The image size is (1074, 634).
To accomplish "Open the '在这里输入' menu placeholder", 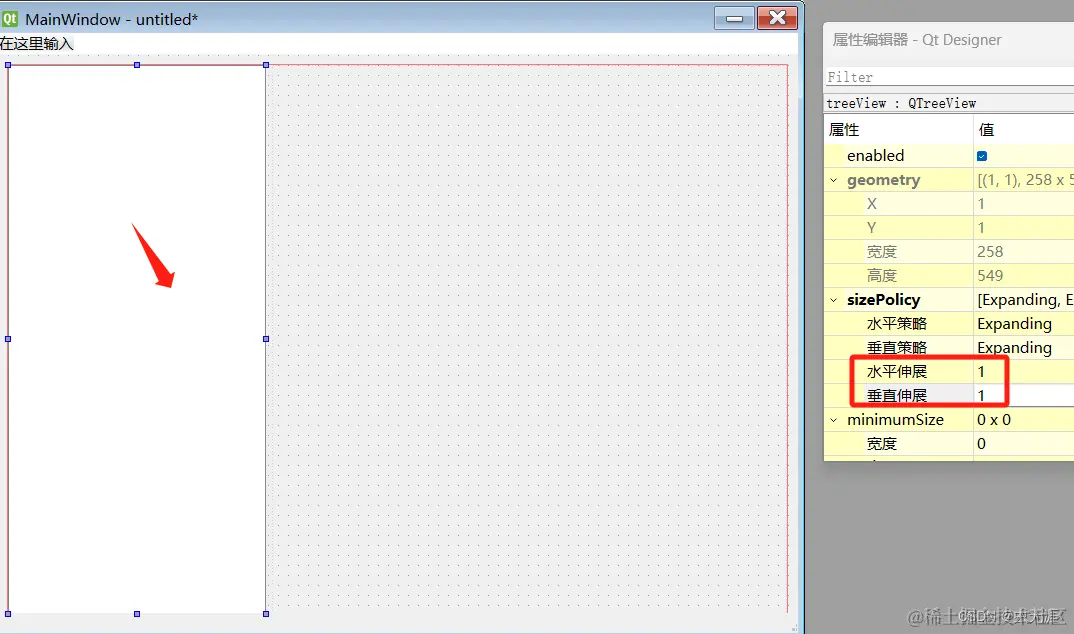I will tap(36, 44).
